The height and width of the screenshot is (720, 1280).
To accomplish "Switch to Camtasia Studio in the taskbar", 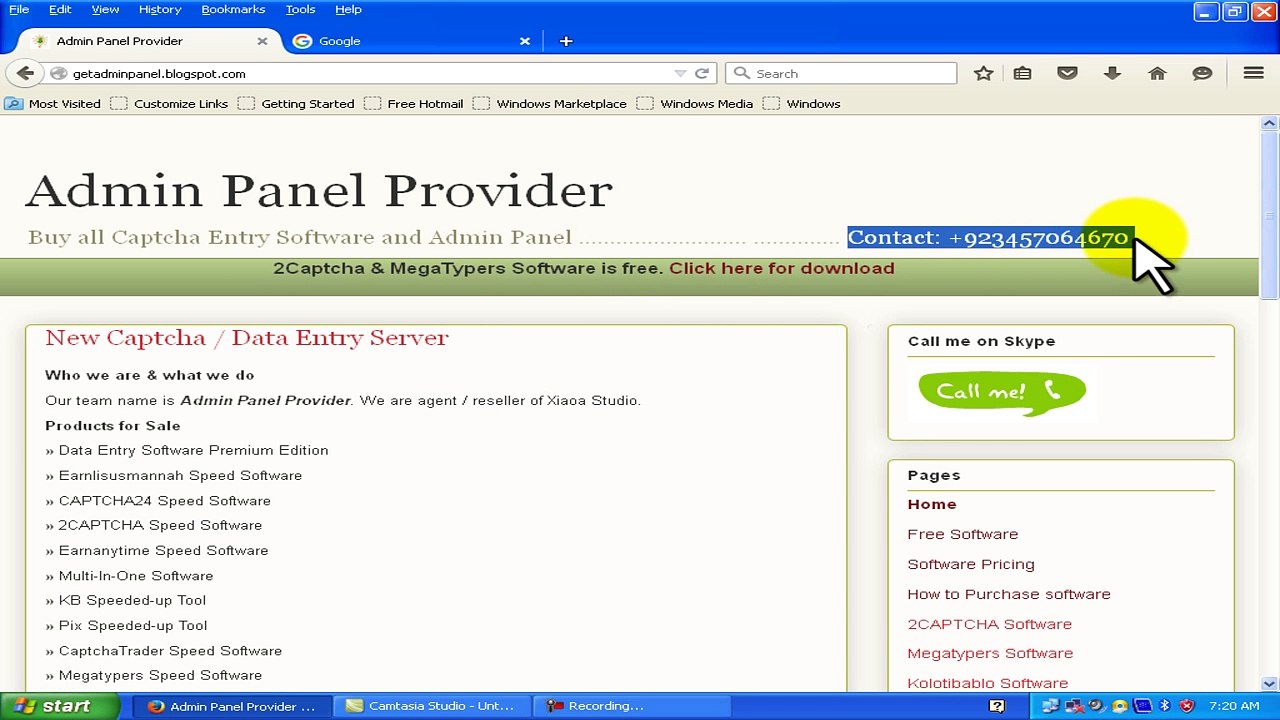I will click(430, 706).
